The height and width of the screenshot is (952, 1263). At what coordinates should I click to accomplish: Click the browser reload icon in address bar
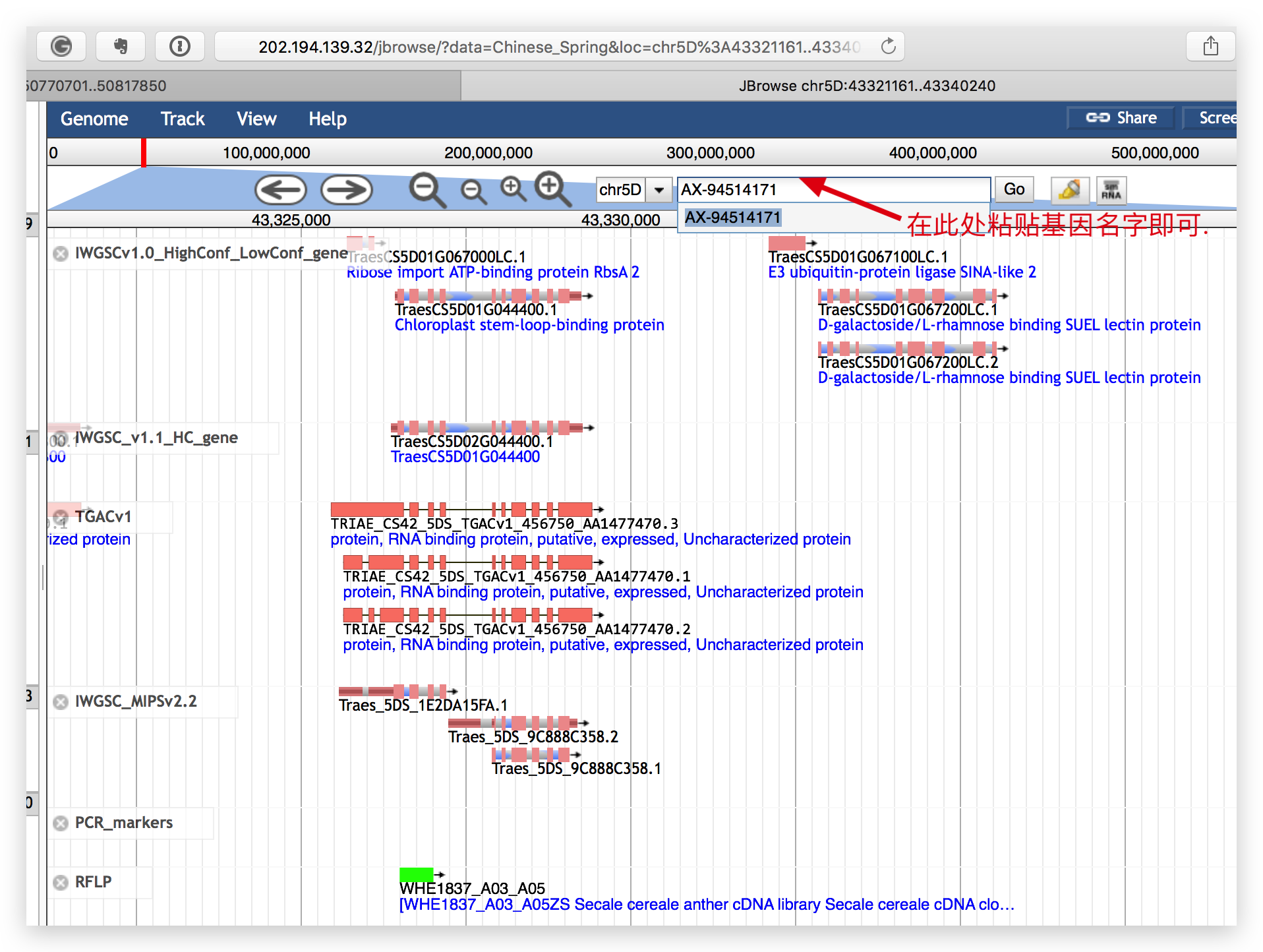pyautogui.click(x=889, y=46)
